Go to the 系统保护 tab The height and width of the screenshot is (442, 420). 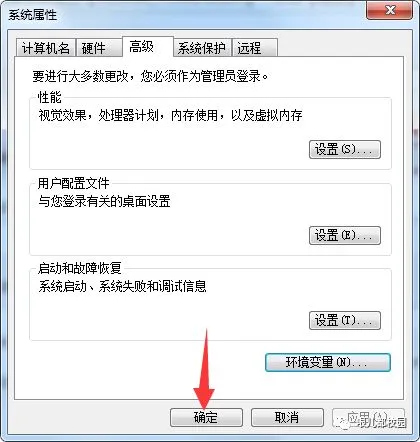pos(203,48)
